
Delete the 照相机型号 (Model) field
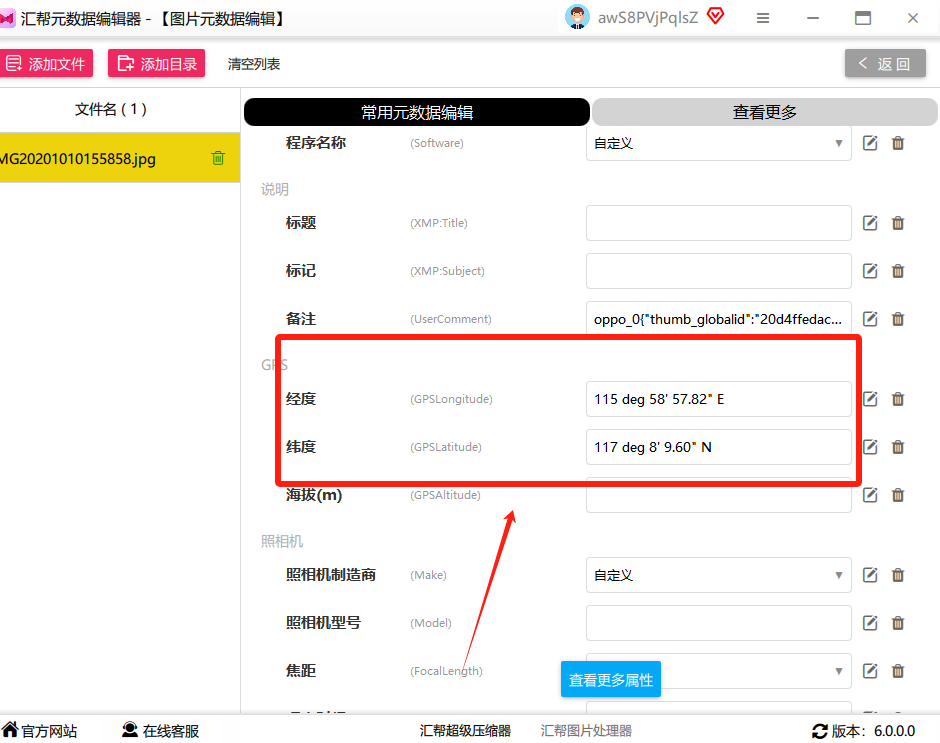click(x=898, y=623)
